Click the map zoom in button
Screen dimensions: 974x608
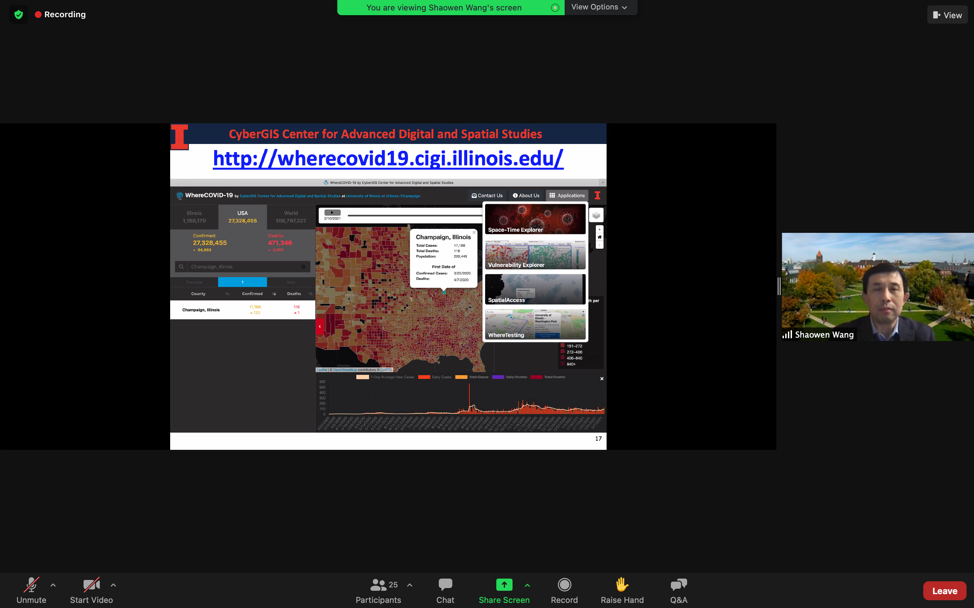(x=599, y=229)
